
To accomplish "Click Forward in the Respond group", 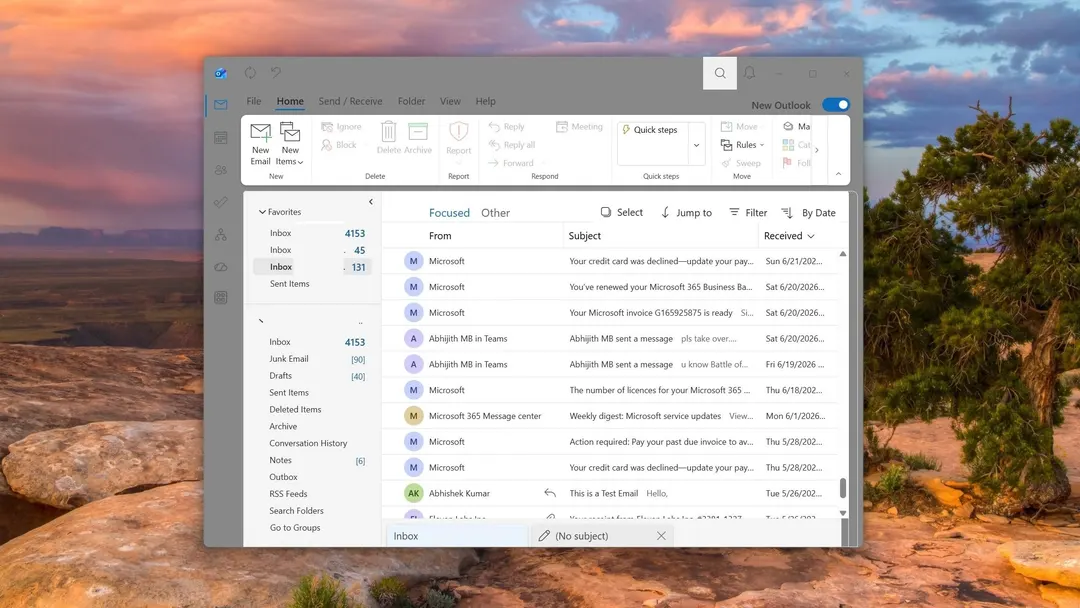I will click(x=511, y=163).
